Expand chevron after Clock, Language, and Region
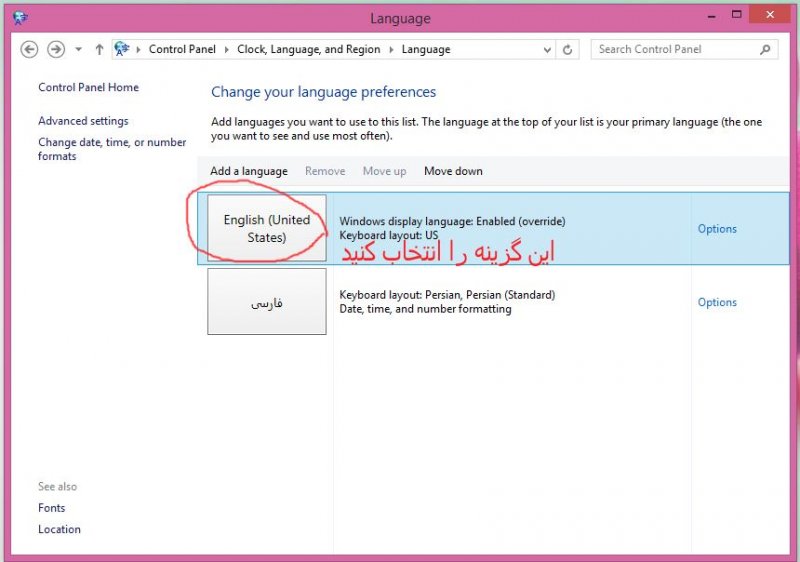 391,49
